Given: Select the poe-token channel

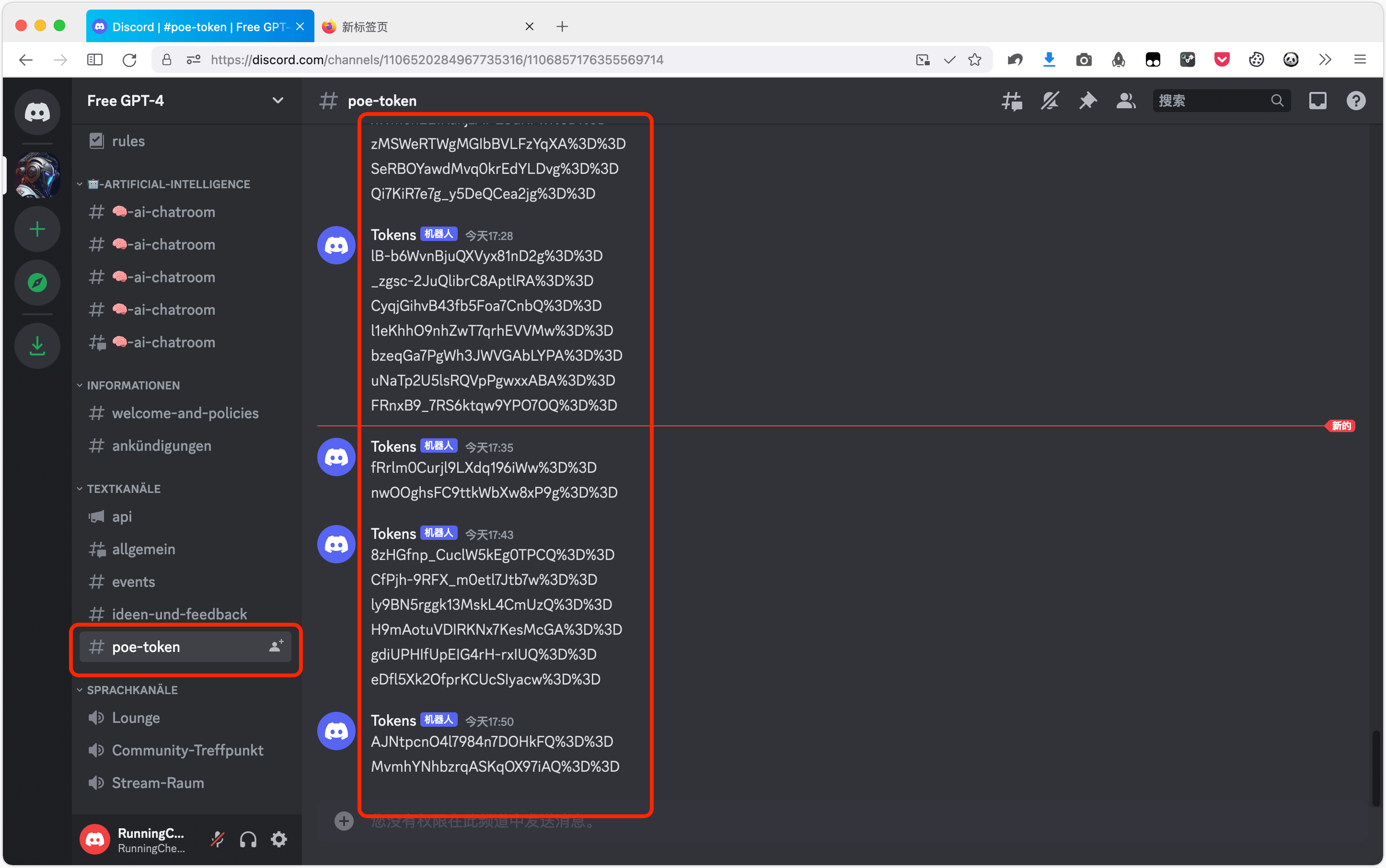Looking at the screenshot, I should tap(186, 647).
